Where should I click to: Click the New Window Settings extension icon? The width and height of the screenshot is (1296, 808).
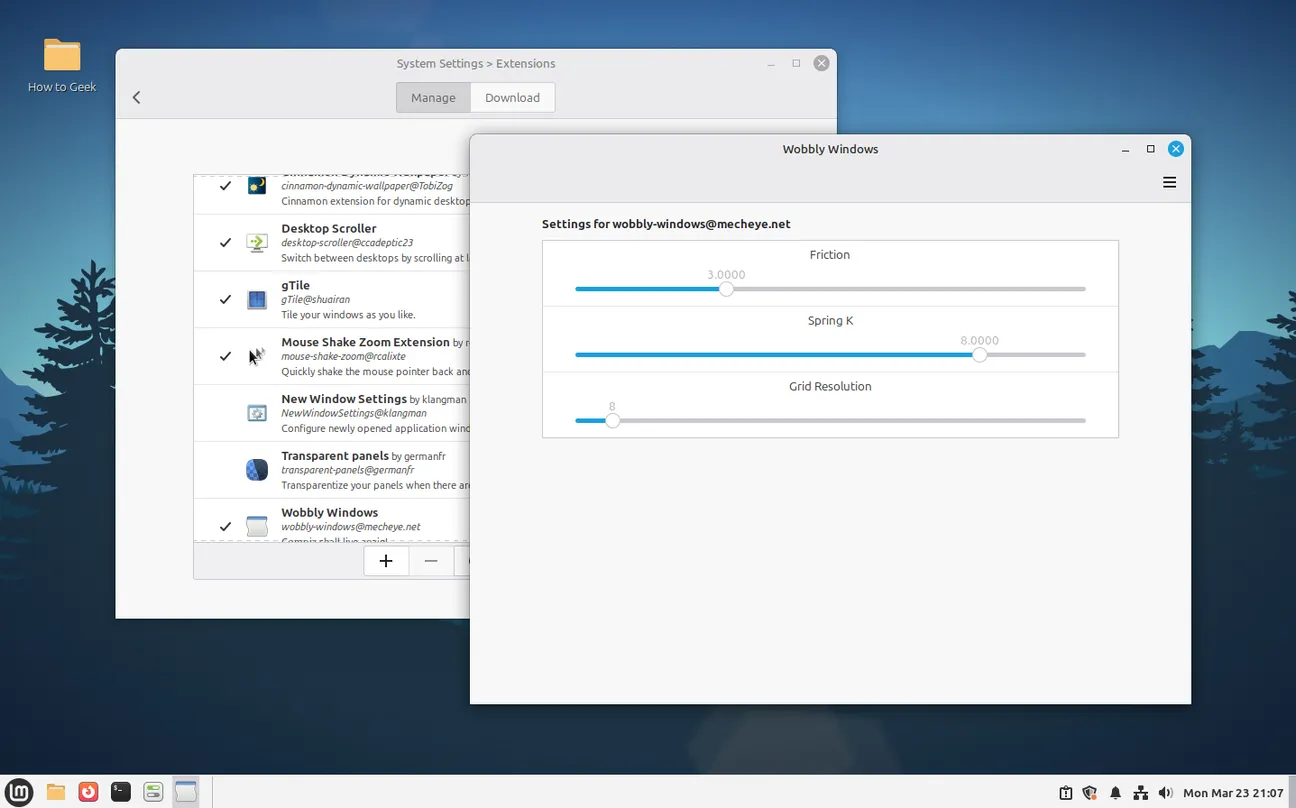coord(257,413)
